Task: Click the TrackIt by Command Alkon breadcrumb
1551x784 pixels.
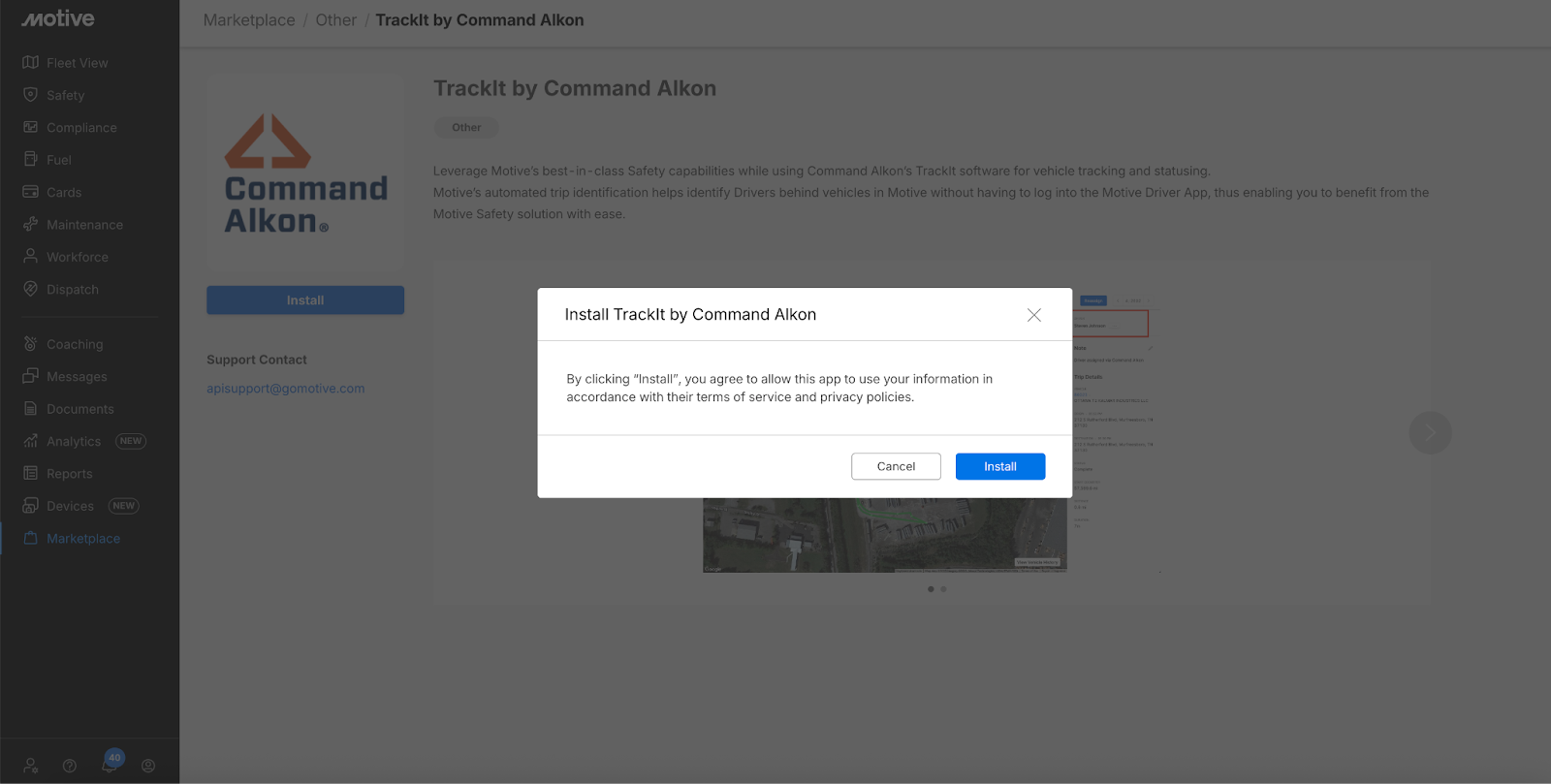Action: point(480,20)
